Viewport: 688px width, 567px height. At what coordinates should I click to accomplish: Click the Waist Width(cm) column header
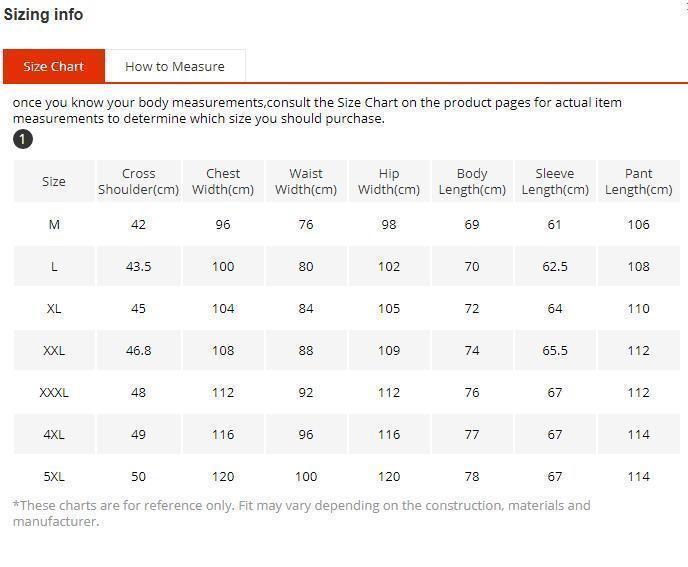[306, 181]
